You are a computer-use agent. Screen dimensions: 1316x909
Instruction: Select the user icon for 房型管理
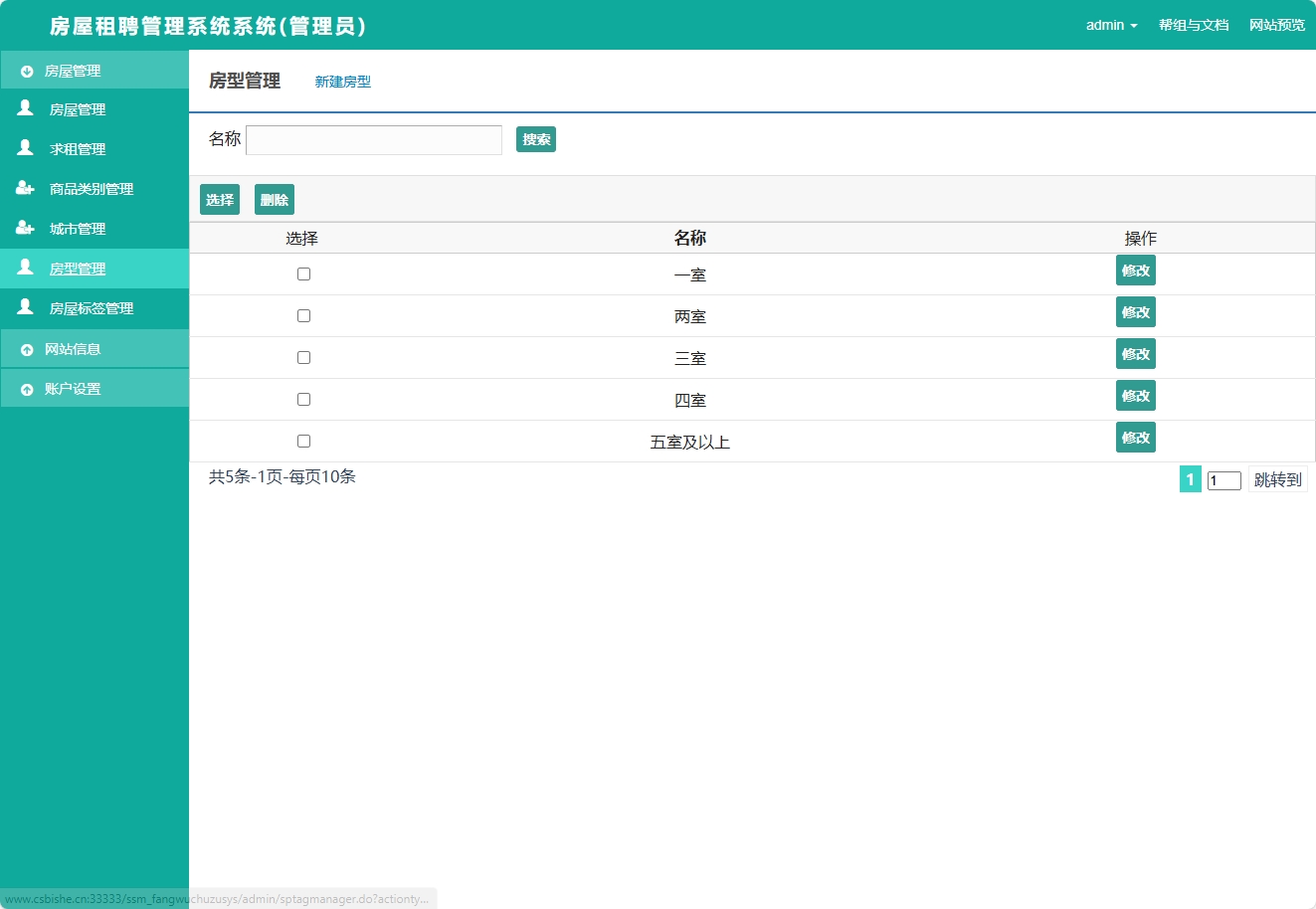[24, 268]
